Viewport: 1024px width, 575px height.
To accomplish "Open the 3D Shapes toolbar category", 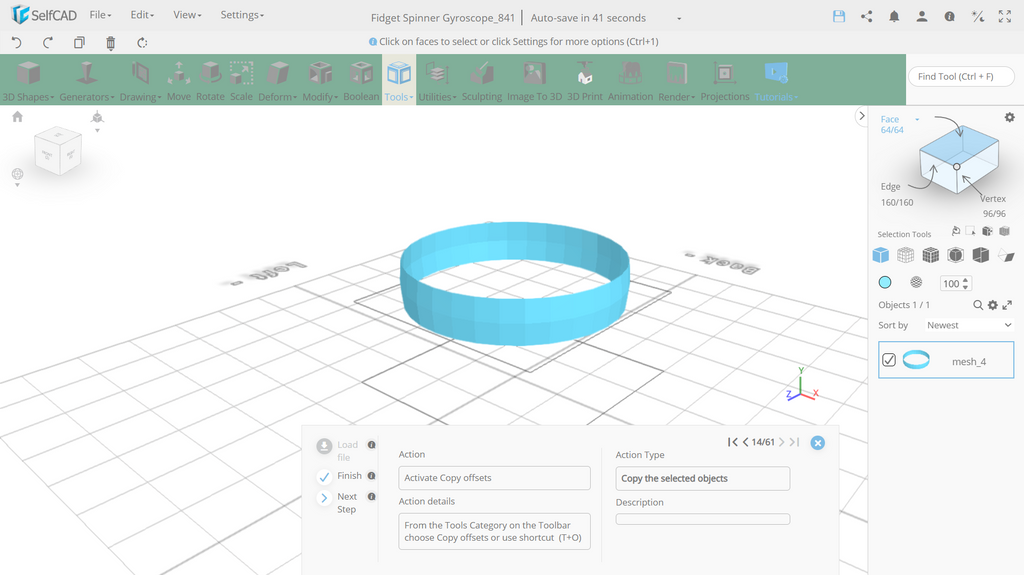I will pyautogui.click(x=28, y=80).
